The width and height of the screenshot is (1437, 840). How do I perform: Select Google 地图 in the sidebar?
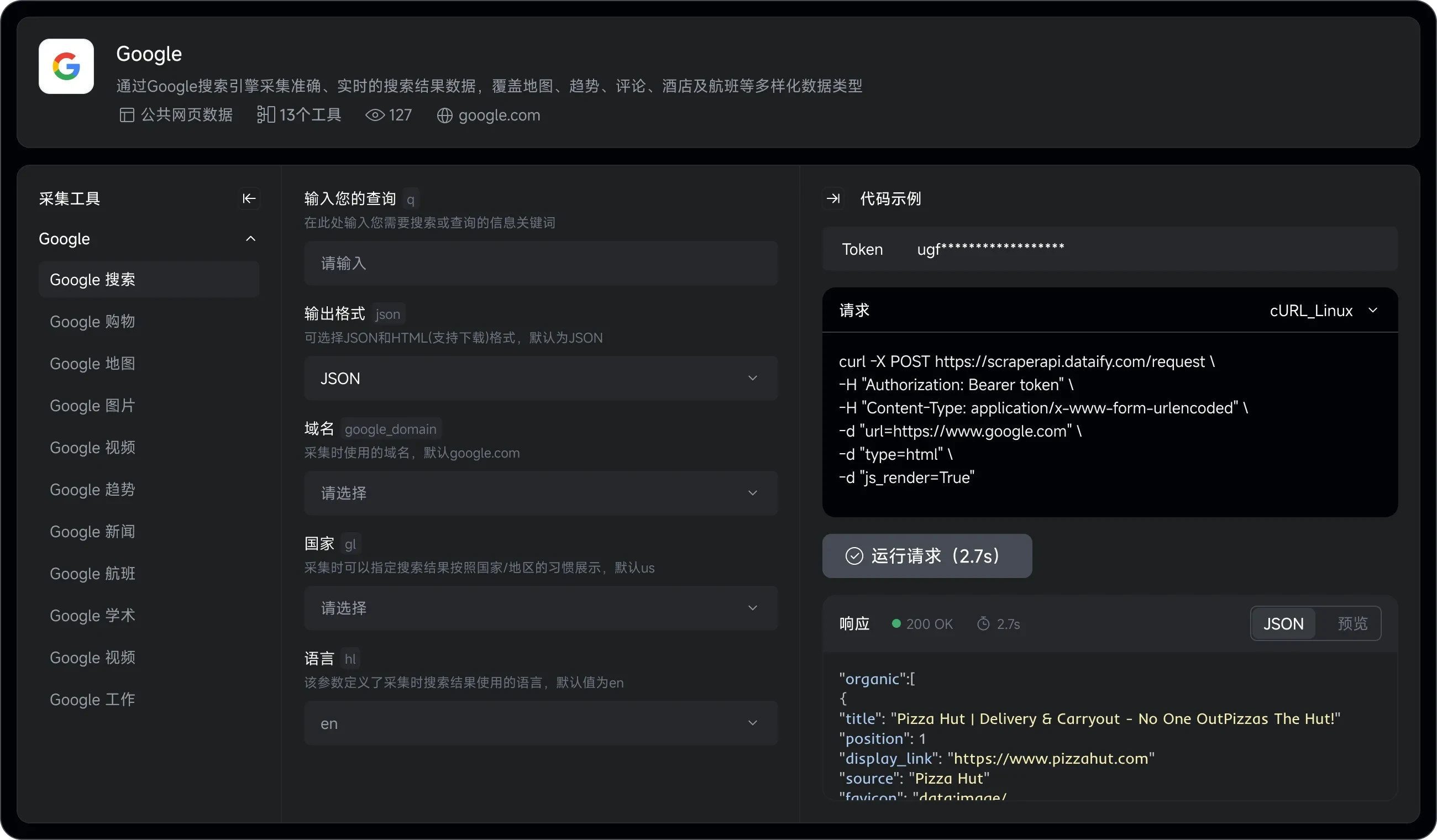92,363
